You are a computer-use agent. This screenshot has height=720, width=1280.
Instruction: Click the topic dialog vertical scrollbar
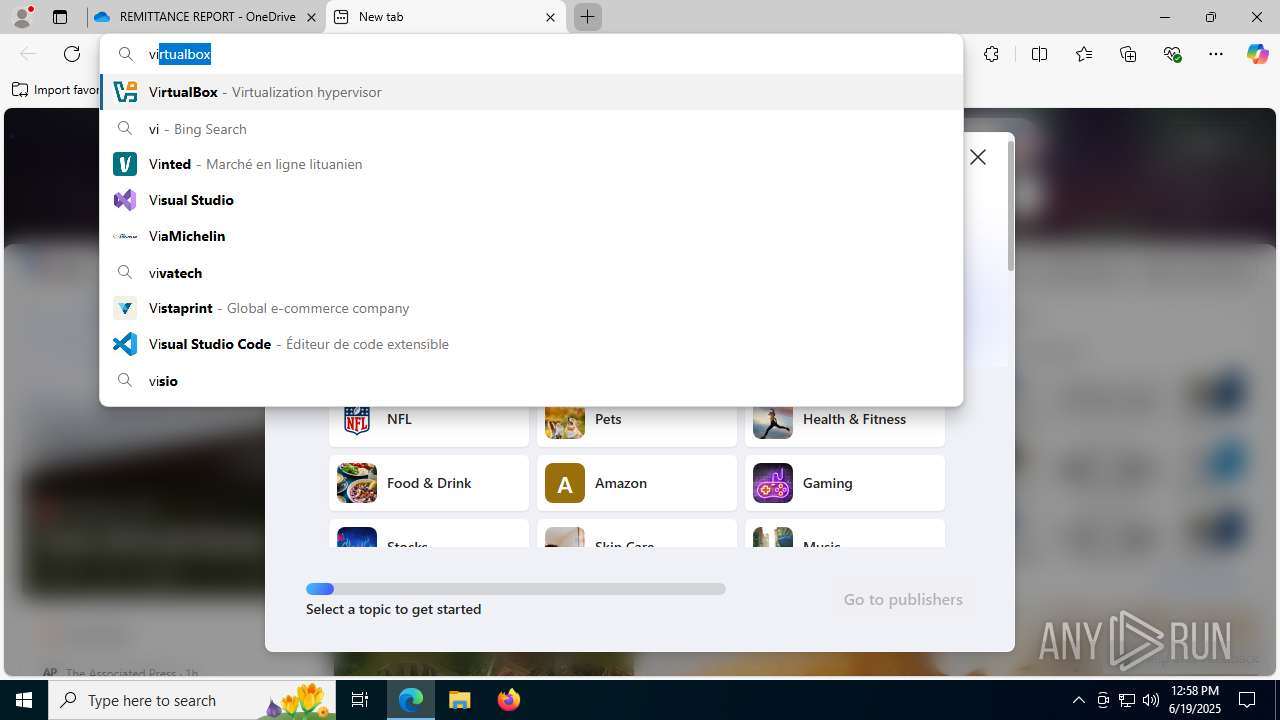point(1010,205)
